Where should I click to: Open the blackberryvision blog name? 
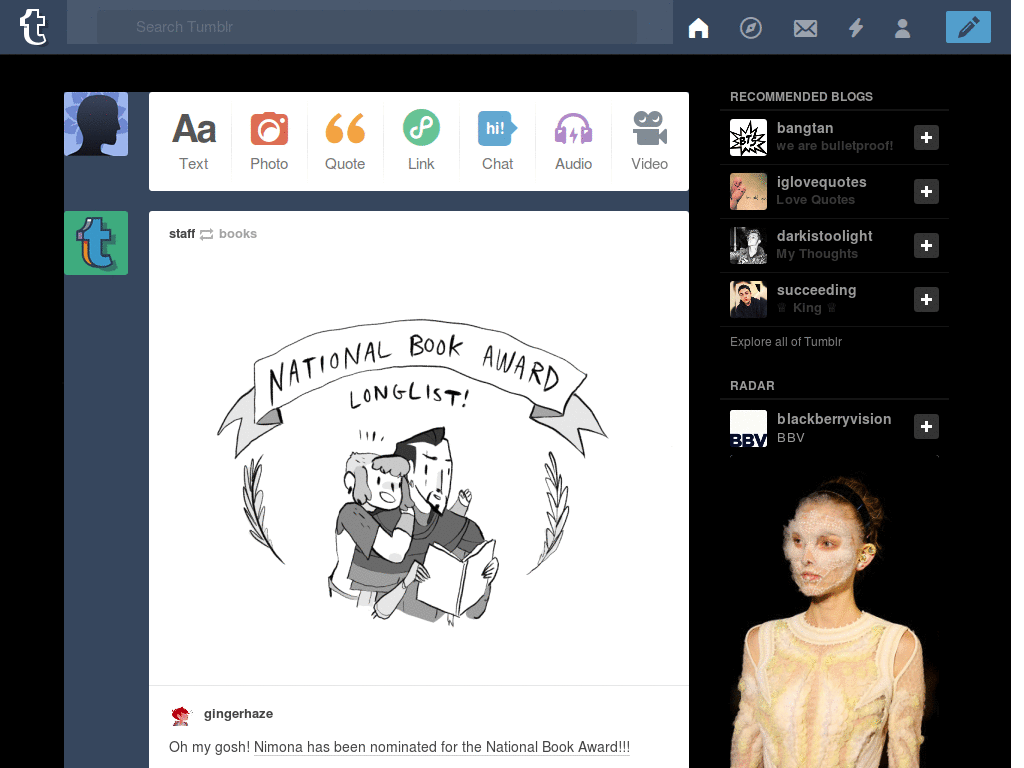[834, 419]
